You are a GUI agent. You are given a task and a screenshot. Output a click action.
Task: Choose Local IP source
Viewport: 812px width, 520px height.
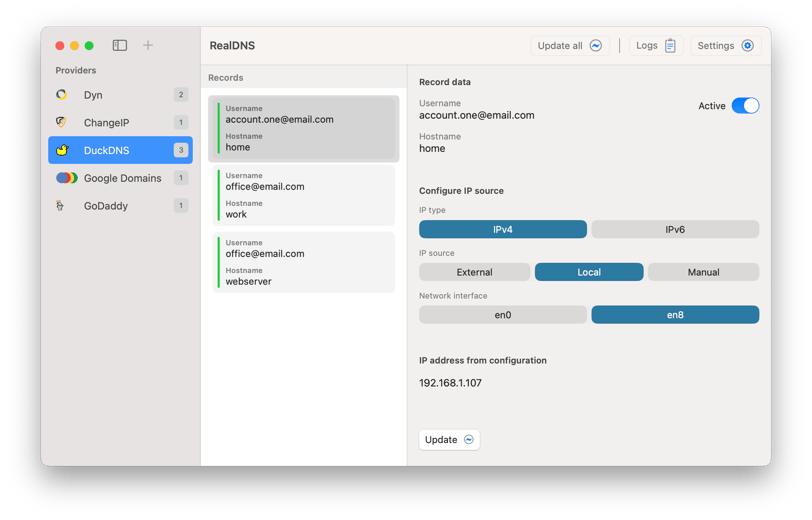[589, 272]
